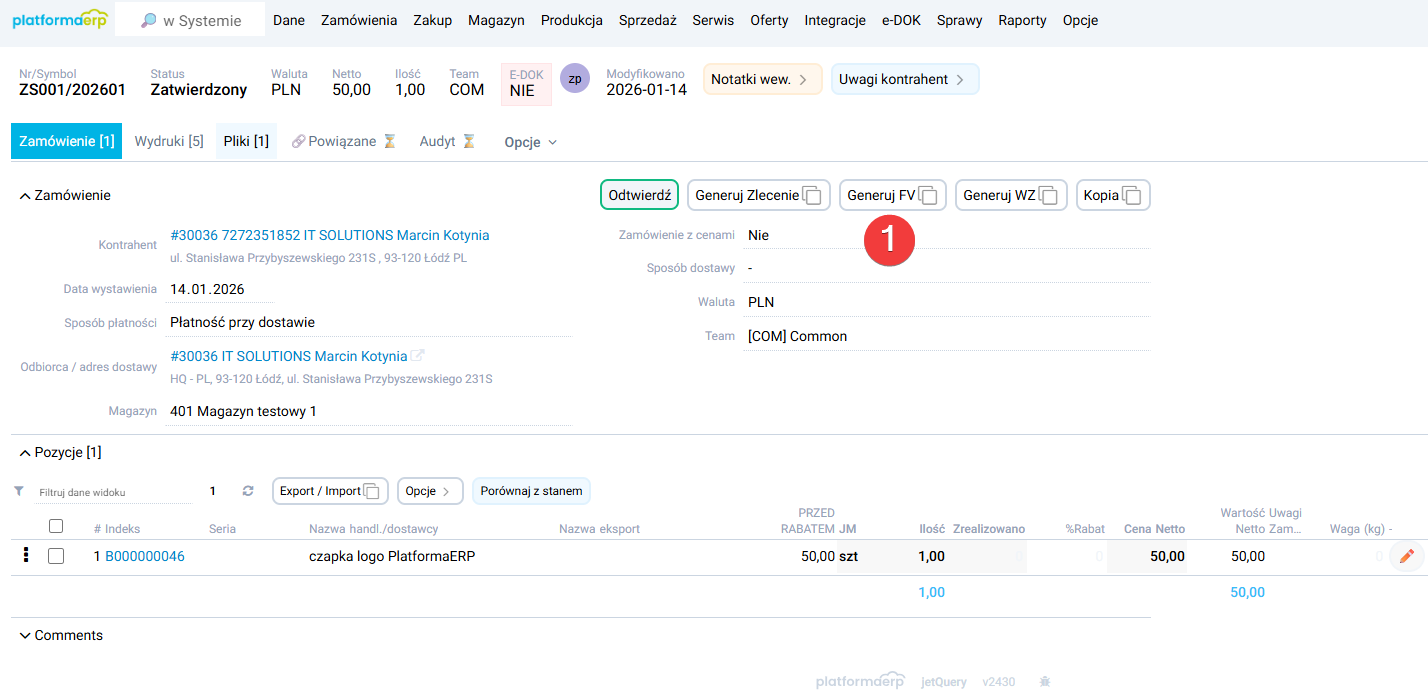Click the filter funnel icon
This screenshot has height=695, width=1428.
19,491
